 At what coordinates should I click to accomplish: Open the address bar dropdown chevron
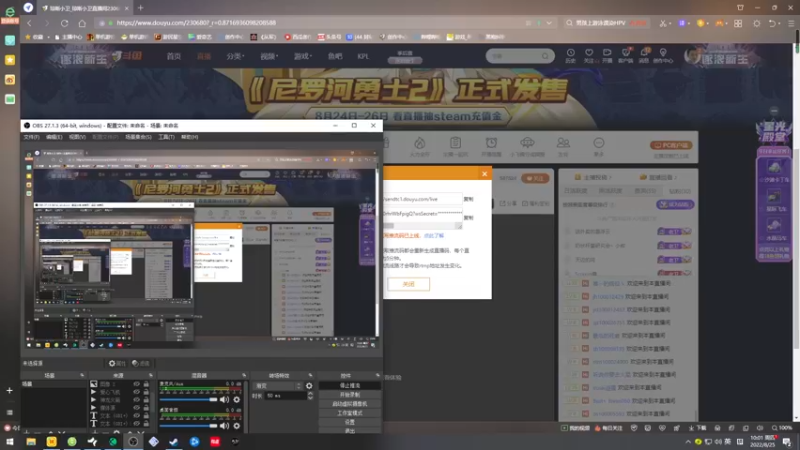click(549, 23)
